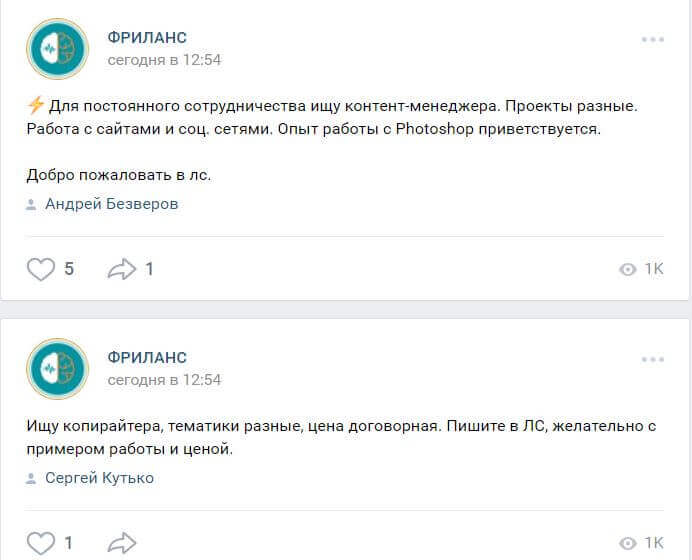Click first post's timestamp сегодня в 12:54
Image resolution: width=692 pixels, height=560 pixels.
pyautogui.click(x=164, y=60)
